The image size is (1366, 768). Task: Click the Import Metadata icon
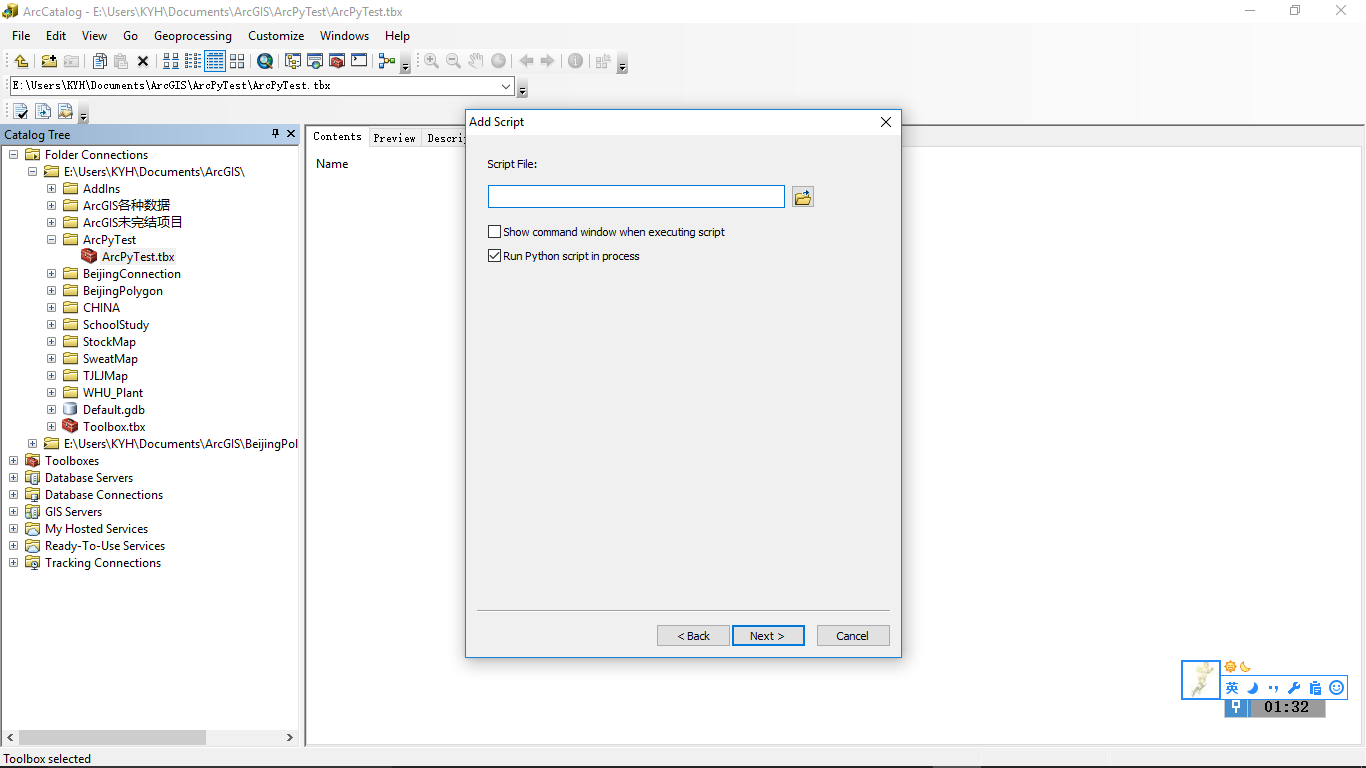[65, 111]
